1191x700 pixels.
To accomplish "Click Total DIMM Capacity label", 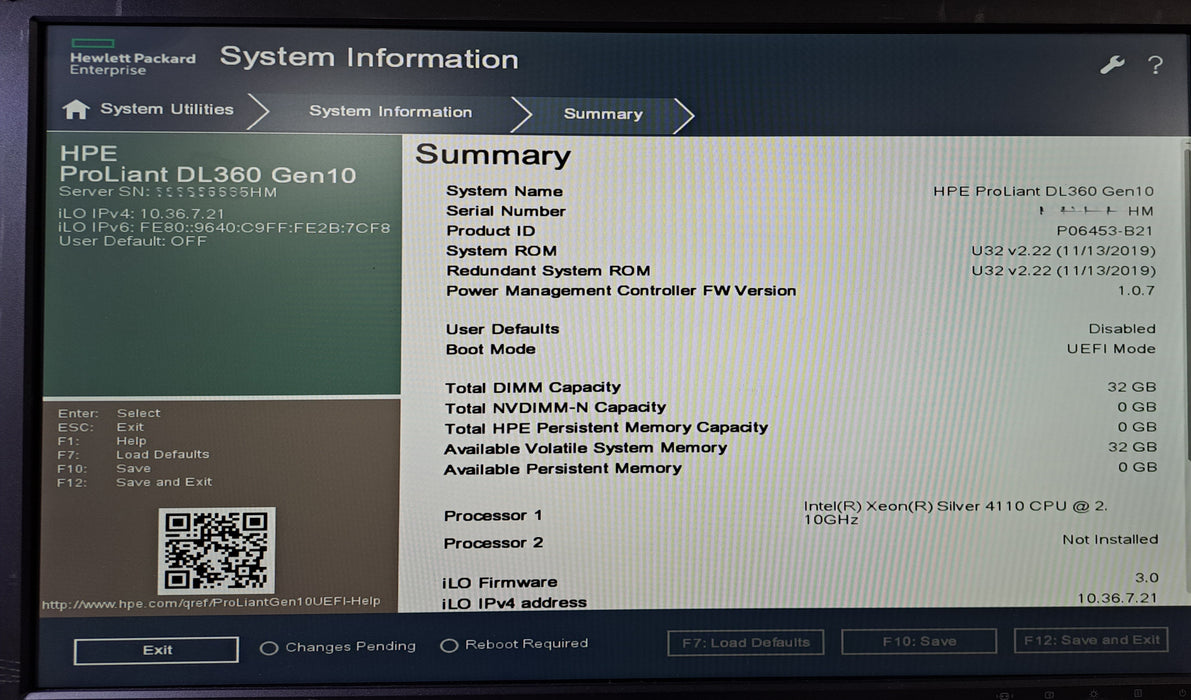I will click(x=532, y=388).
